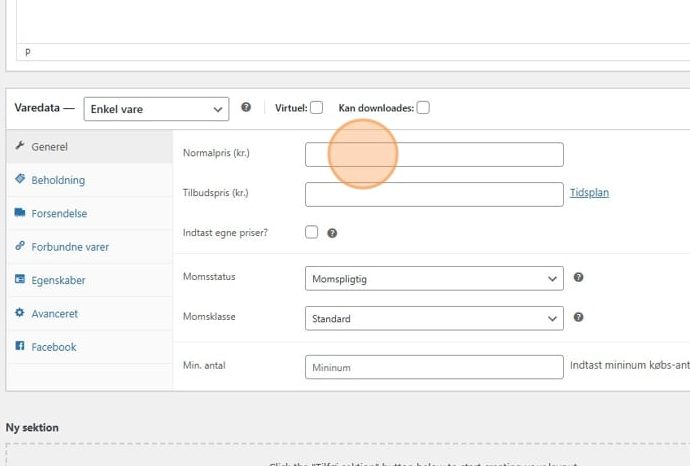The width and height of the screenshot is (690, 466).
Task: Click help icon next to Momsstatus dropdown
Action: coord(579,277)
